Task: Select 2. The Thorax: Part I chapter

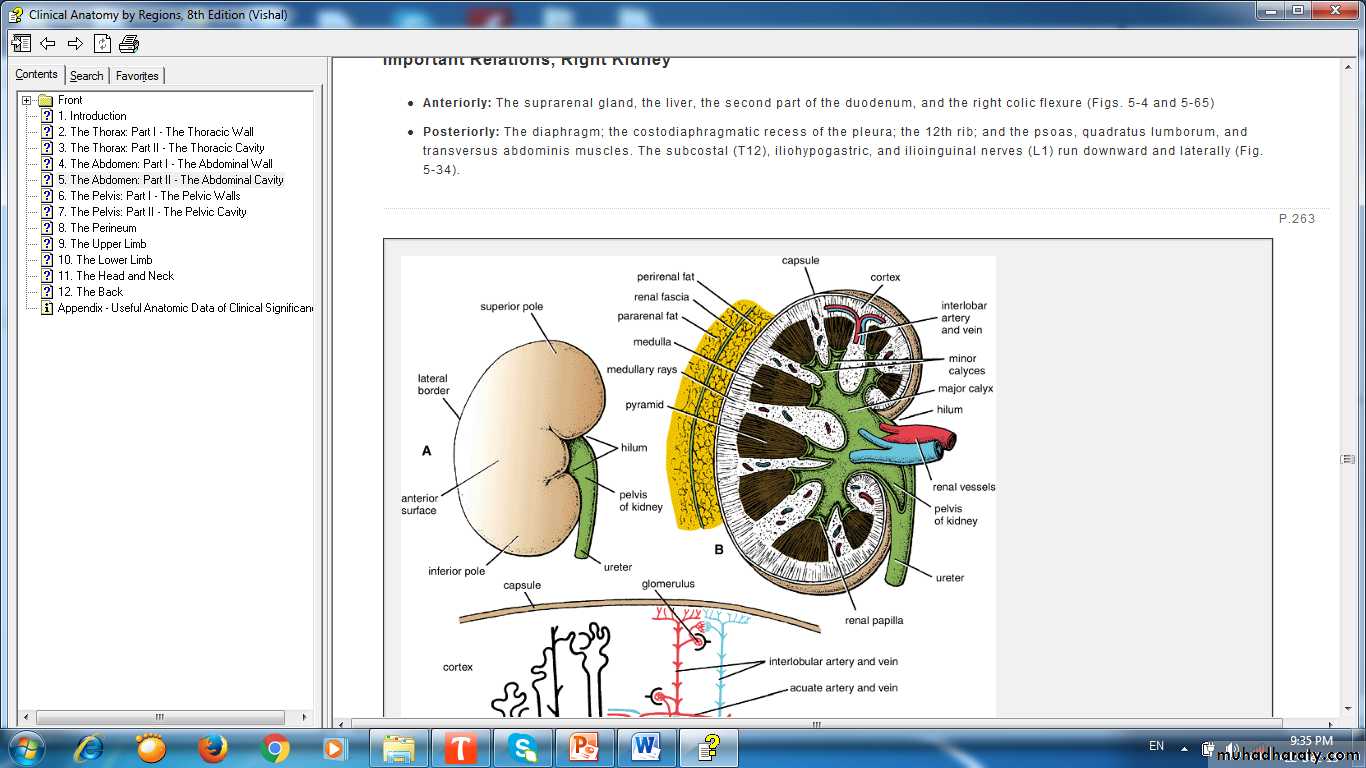Action: pos(155,132)
